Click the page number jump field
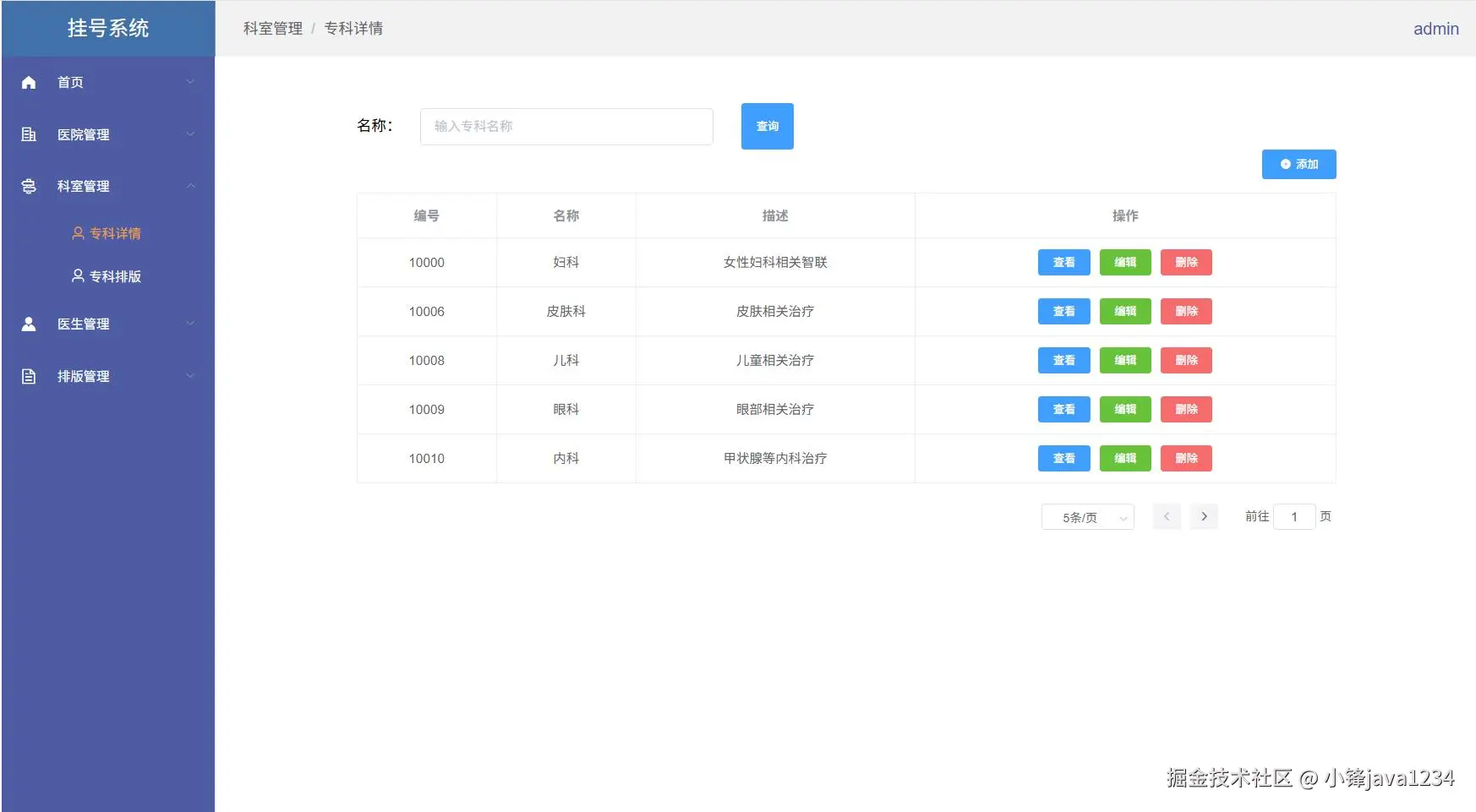This screenshot has width=1476, height=812. pyautogui.click(x=1294, y=516)
